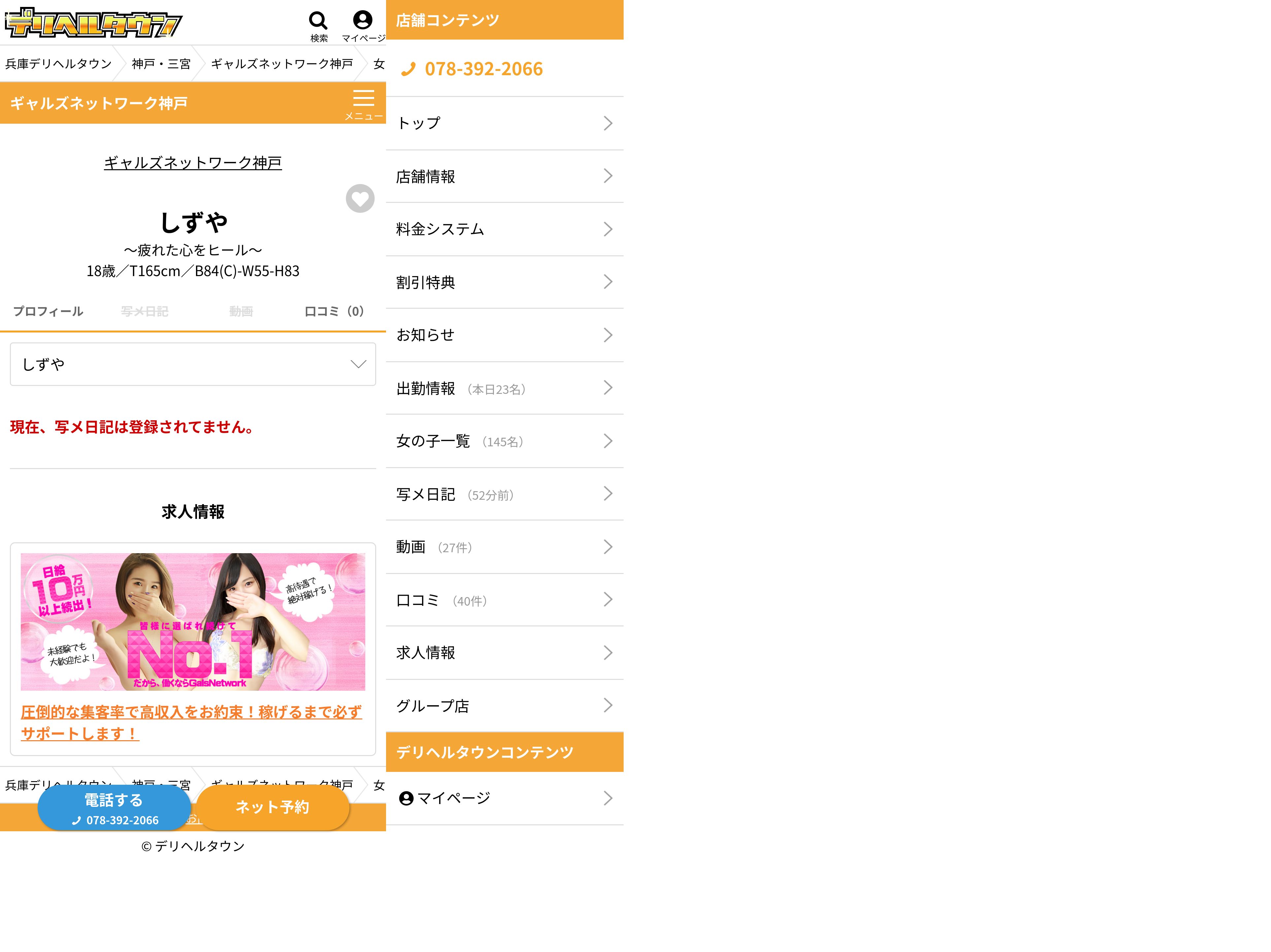1271x952 pixels.
Task: Open 口コミ (40件) menu item
Action: [x=505, y=600]
